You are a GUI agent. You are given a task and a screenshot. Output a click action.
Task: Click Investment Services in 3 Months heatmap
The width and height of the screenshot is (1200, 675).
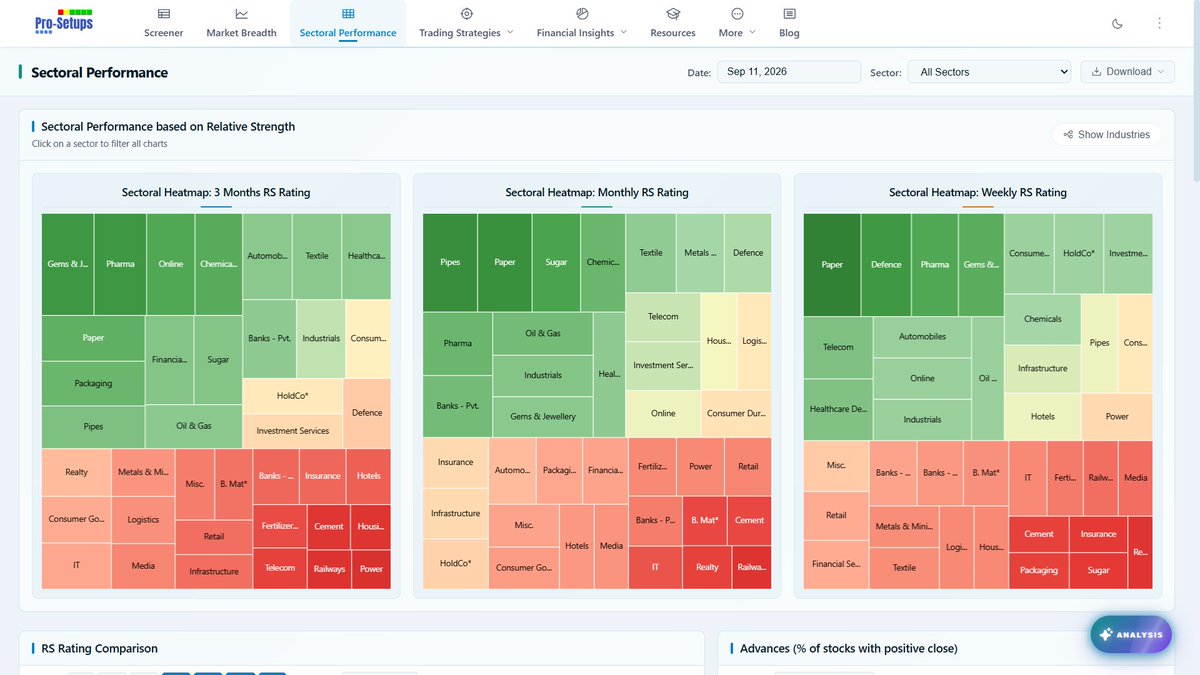pos(293,431)
